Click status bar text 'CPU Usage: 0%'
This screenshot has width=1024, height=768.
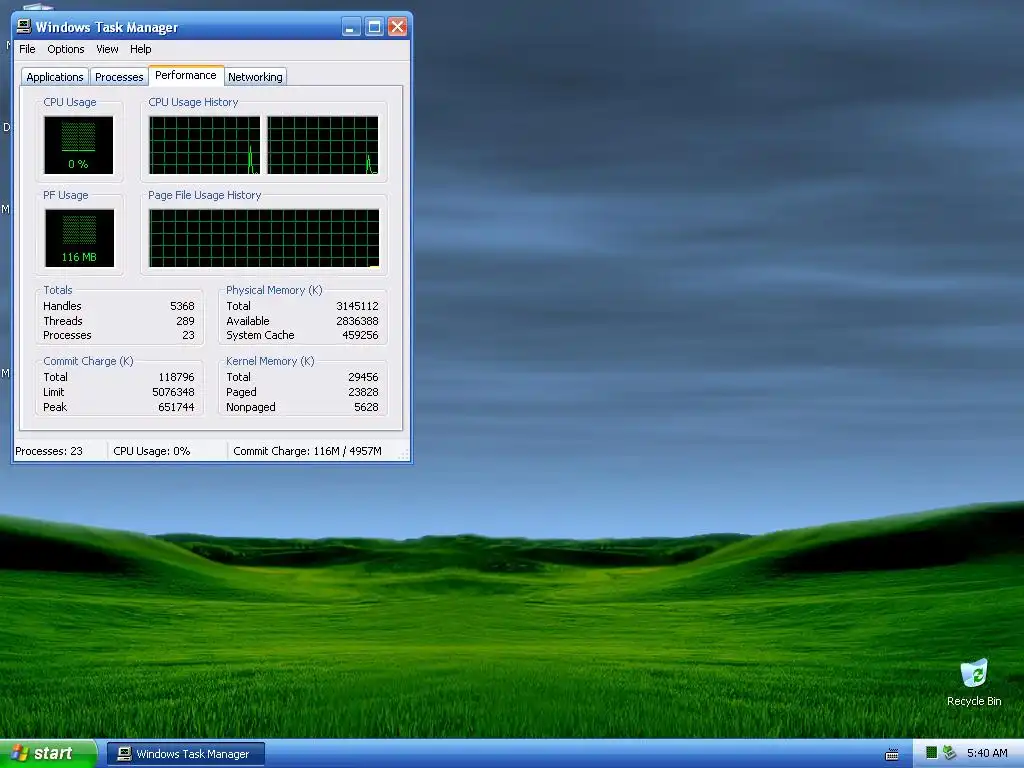click(x=152, y=451)
